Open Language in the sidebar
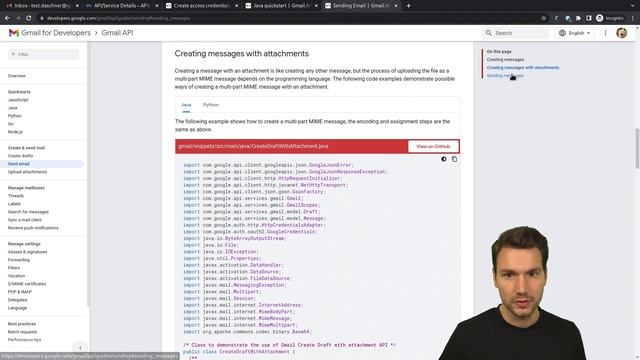The image size is (640, 360). click(x=17, y=308)
